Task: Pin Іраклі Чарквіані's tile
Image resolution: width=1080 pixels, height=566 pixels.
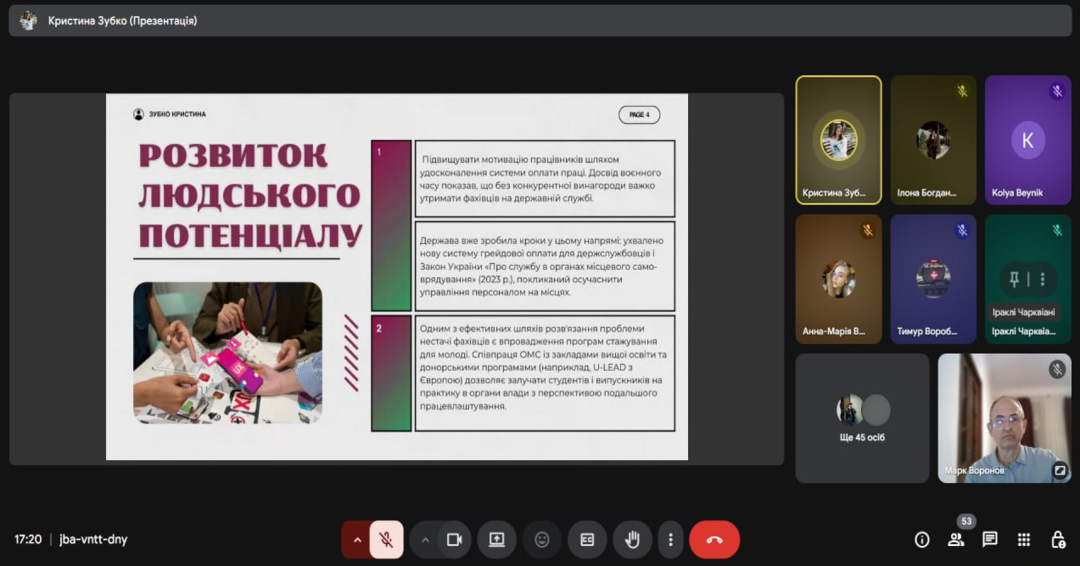Action: (x=1014, y=279)
